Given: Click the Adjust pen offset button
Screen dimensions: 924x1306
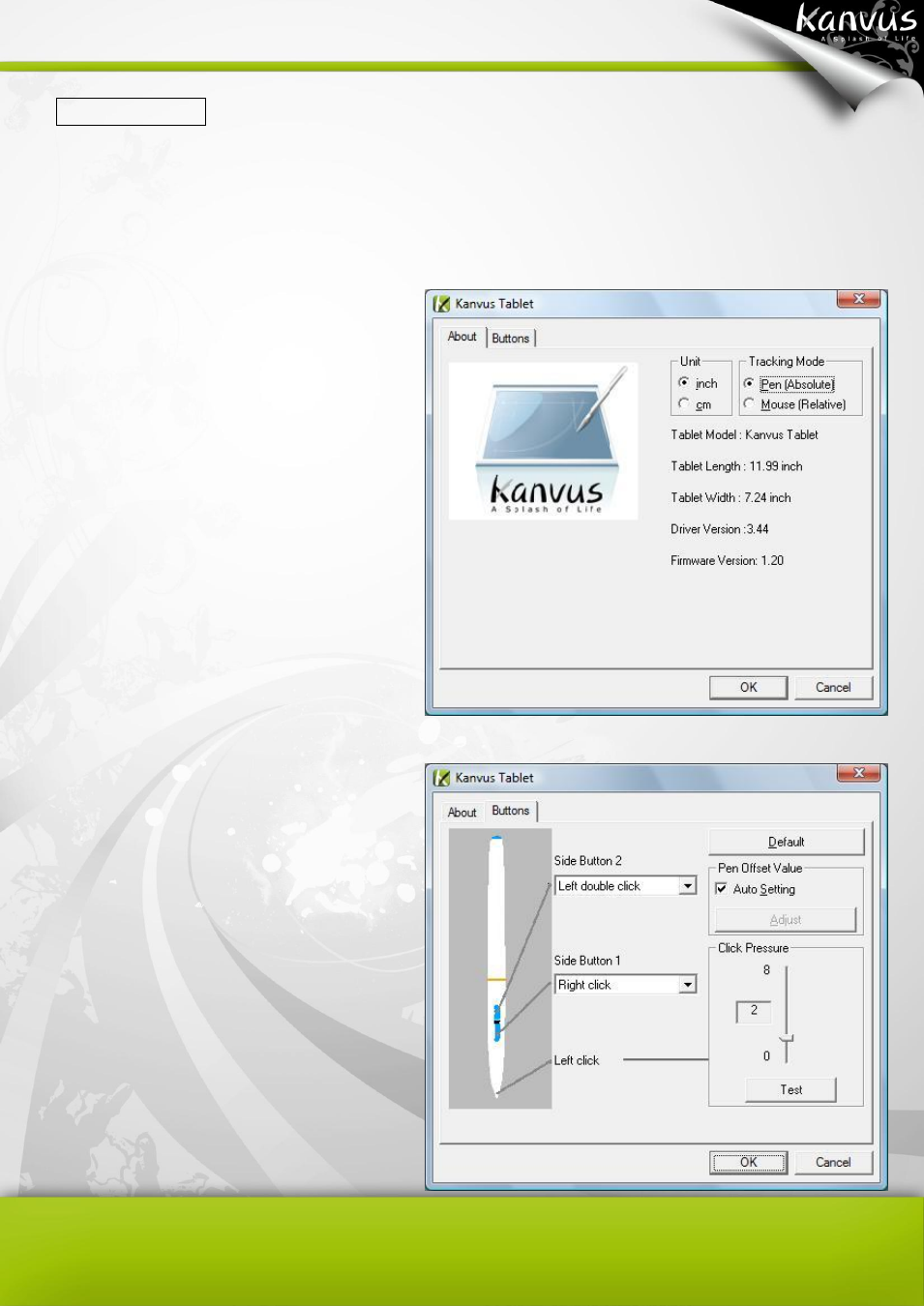Looking at the screenshot, I should pyautogui.click(x=786, y=920).
